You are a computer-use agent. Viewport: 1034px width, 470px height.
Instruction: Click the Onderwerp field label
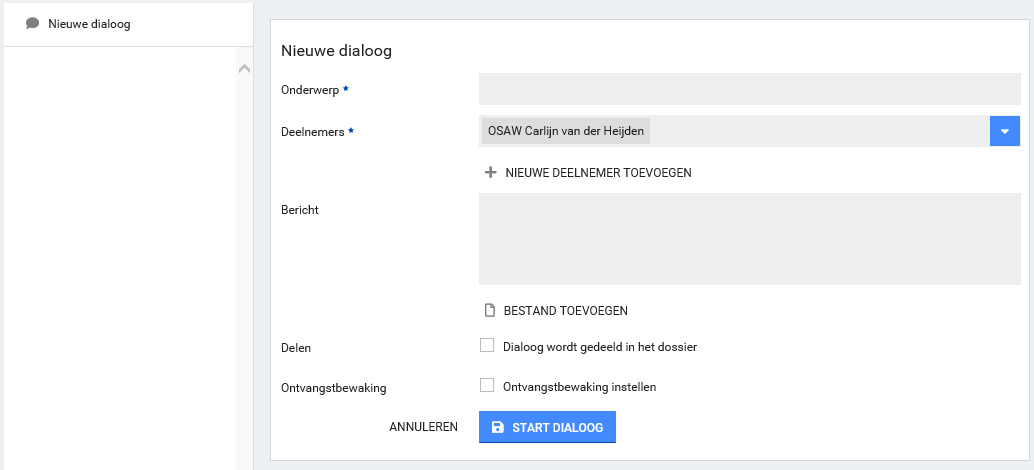click(310, 90)
